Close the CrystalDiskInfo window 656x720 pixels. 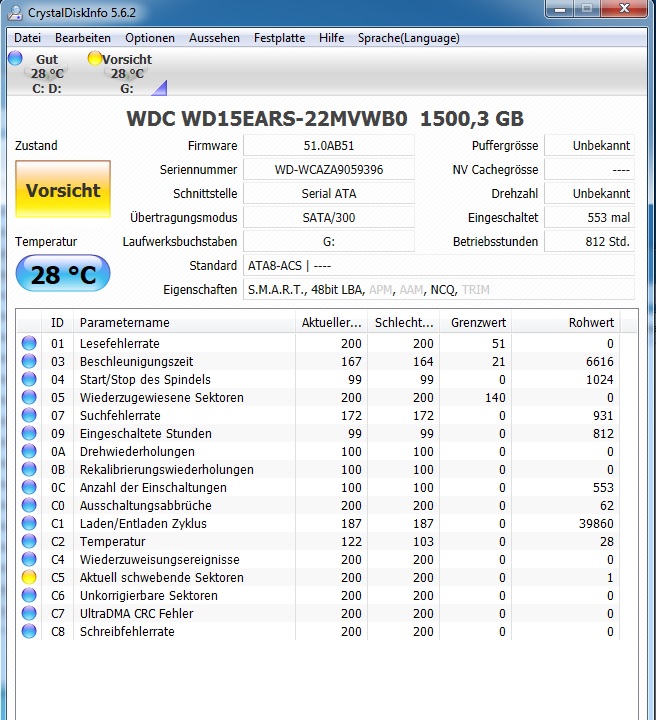624,9
